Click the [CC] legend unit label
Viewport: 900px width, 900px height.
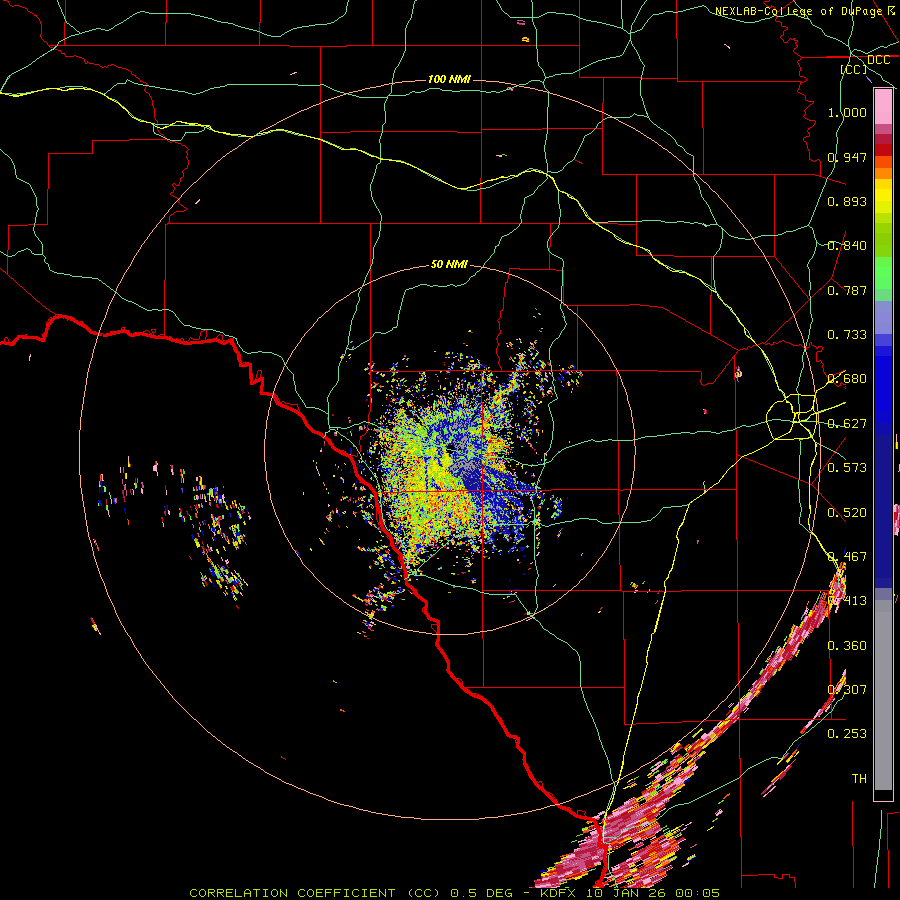click(854, 69)
